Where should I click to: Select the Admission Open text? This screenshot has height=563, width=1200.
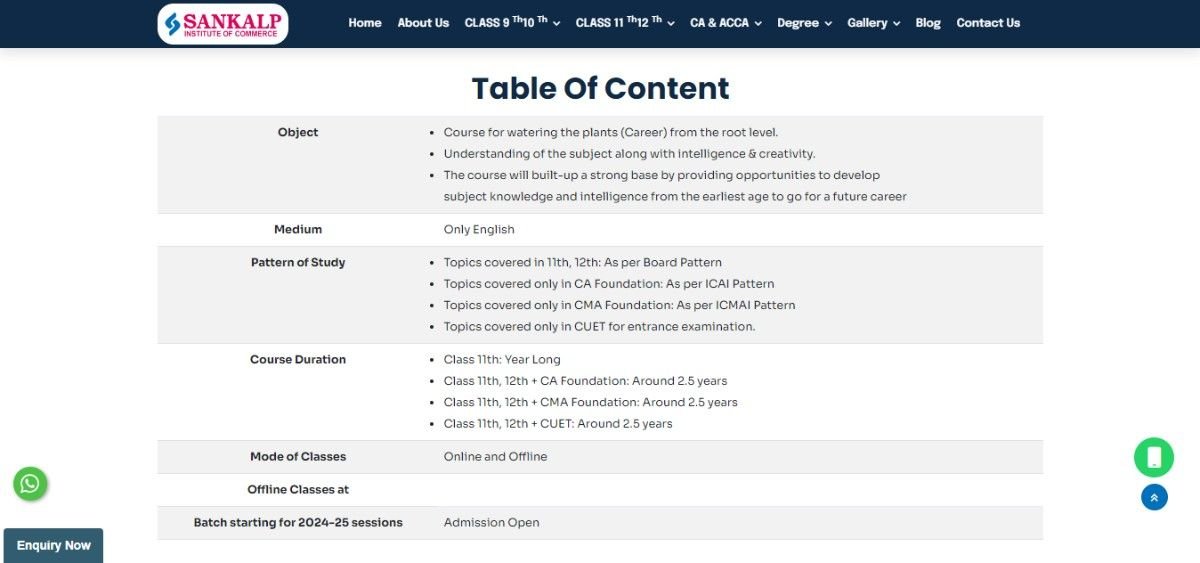tap(491, 522)
